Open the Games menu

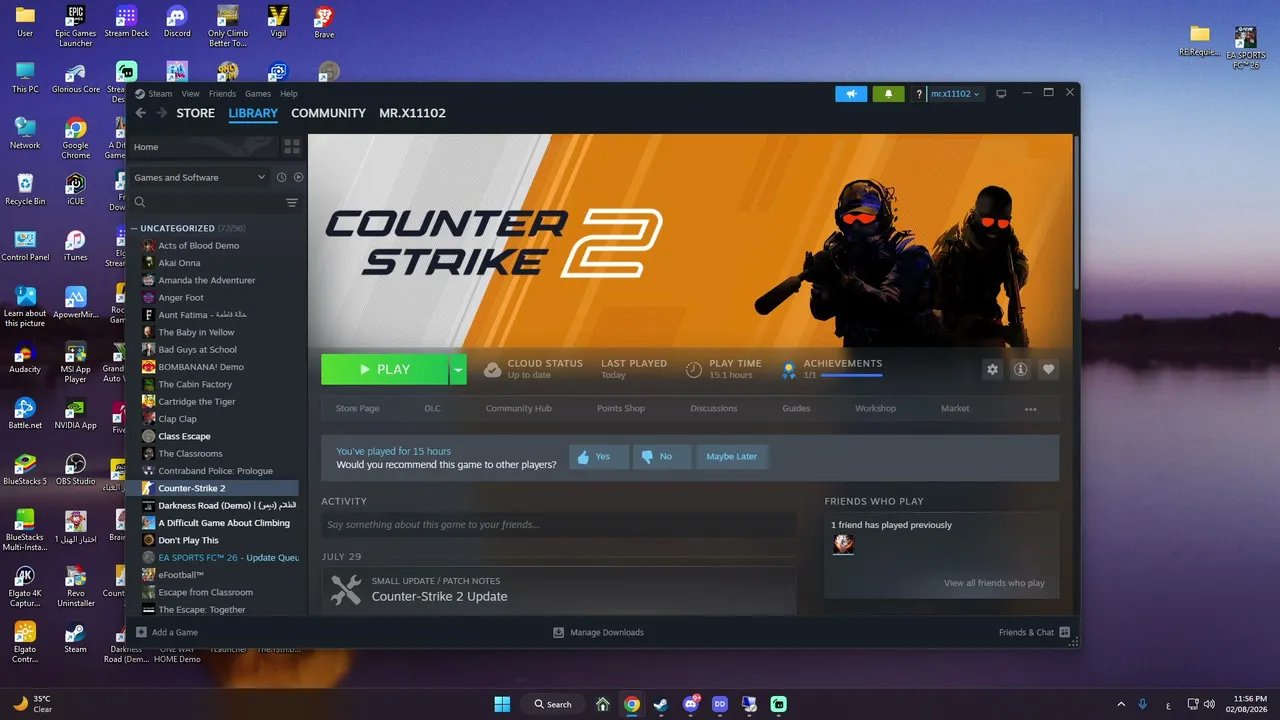coord(258,94)
